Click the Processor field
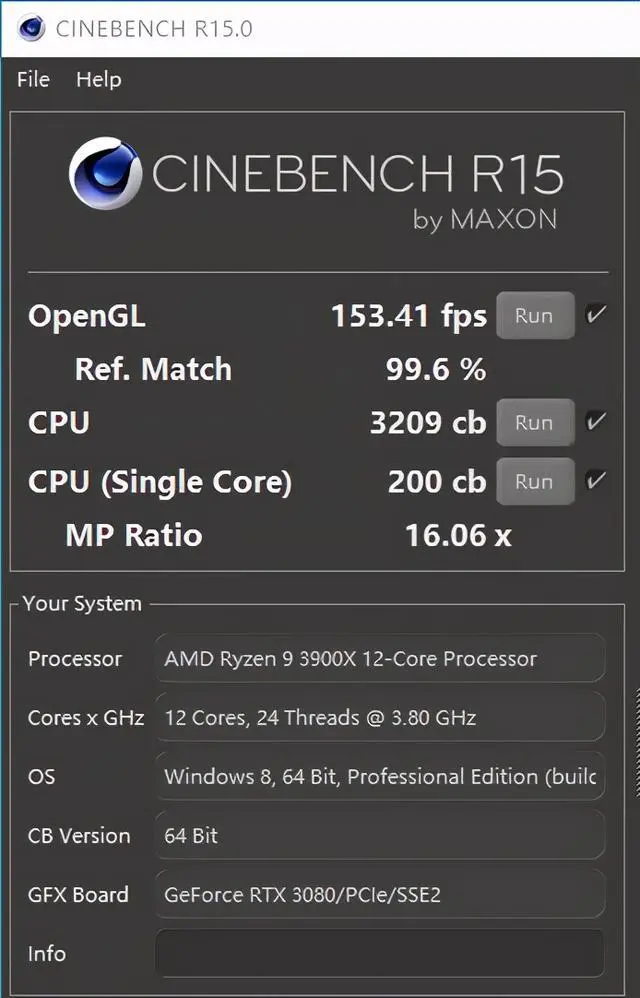This screenshot has width=640, height=998. [380, 659]
